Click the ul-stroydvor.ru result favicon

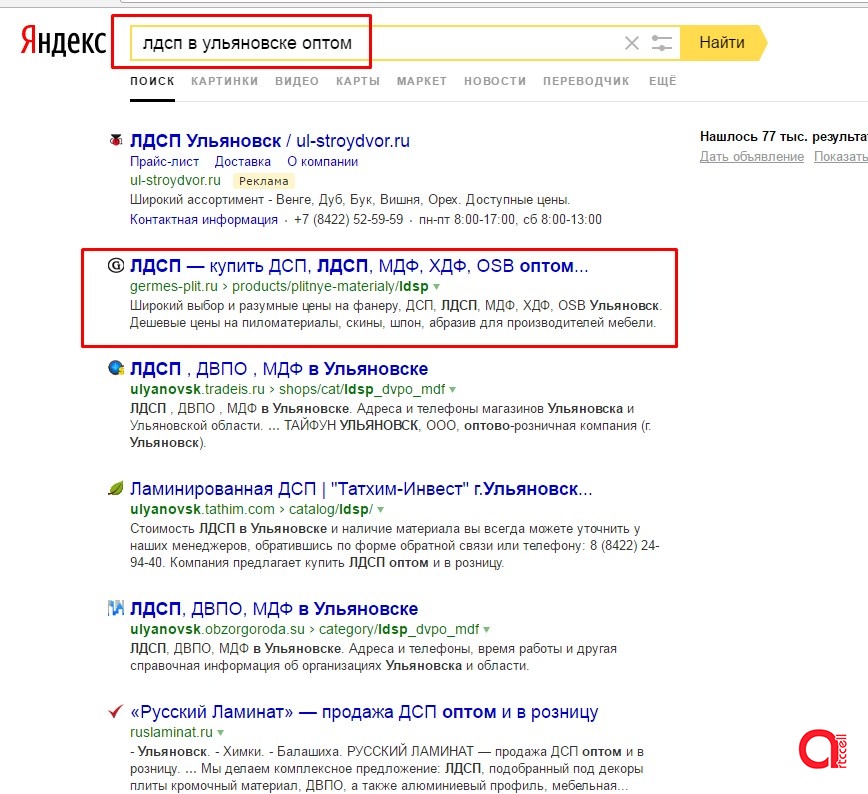pos(116,140)
